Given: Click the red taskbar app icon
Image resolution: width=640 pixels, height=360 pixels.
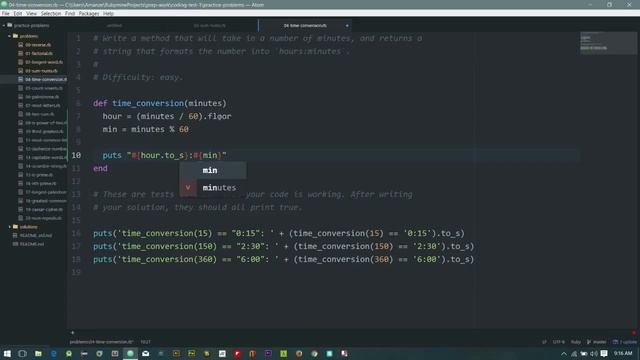Looking at the screenshot, I should [x=237, y=353].
